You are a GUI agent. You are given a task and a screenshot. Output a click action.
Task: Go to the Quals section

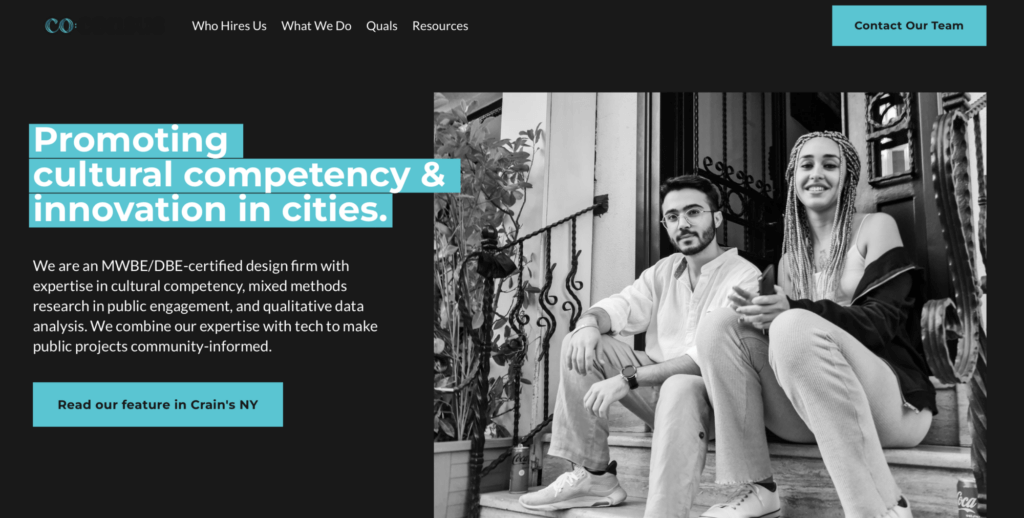point(381,26)
